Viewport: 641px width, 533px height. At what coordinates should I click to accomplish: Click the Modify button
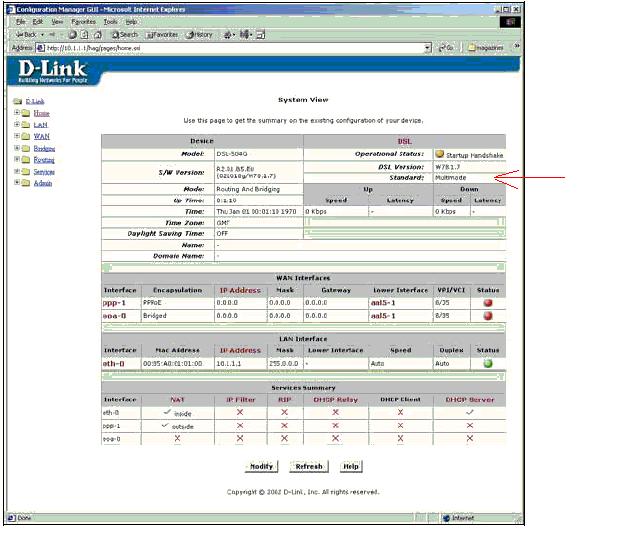[261, 466]
